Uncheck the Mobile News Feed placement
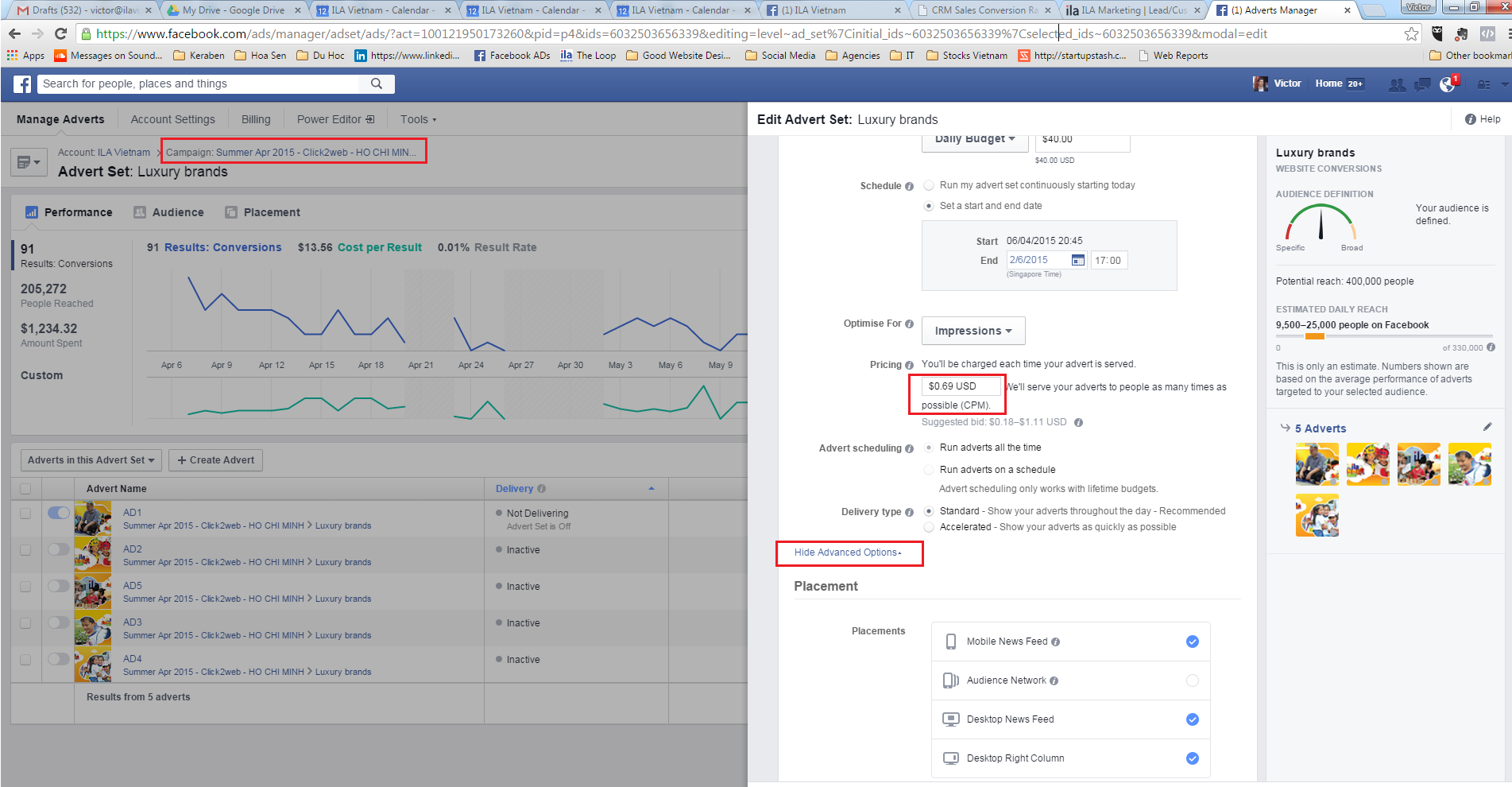Screen dimensions: 1512x787 tap(1192, 642)
